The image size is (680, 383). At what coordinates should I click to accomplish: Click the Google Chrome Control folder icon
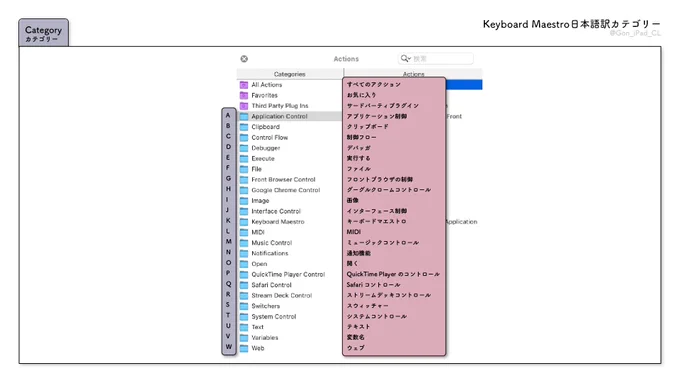tap(244, 190)
